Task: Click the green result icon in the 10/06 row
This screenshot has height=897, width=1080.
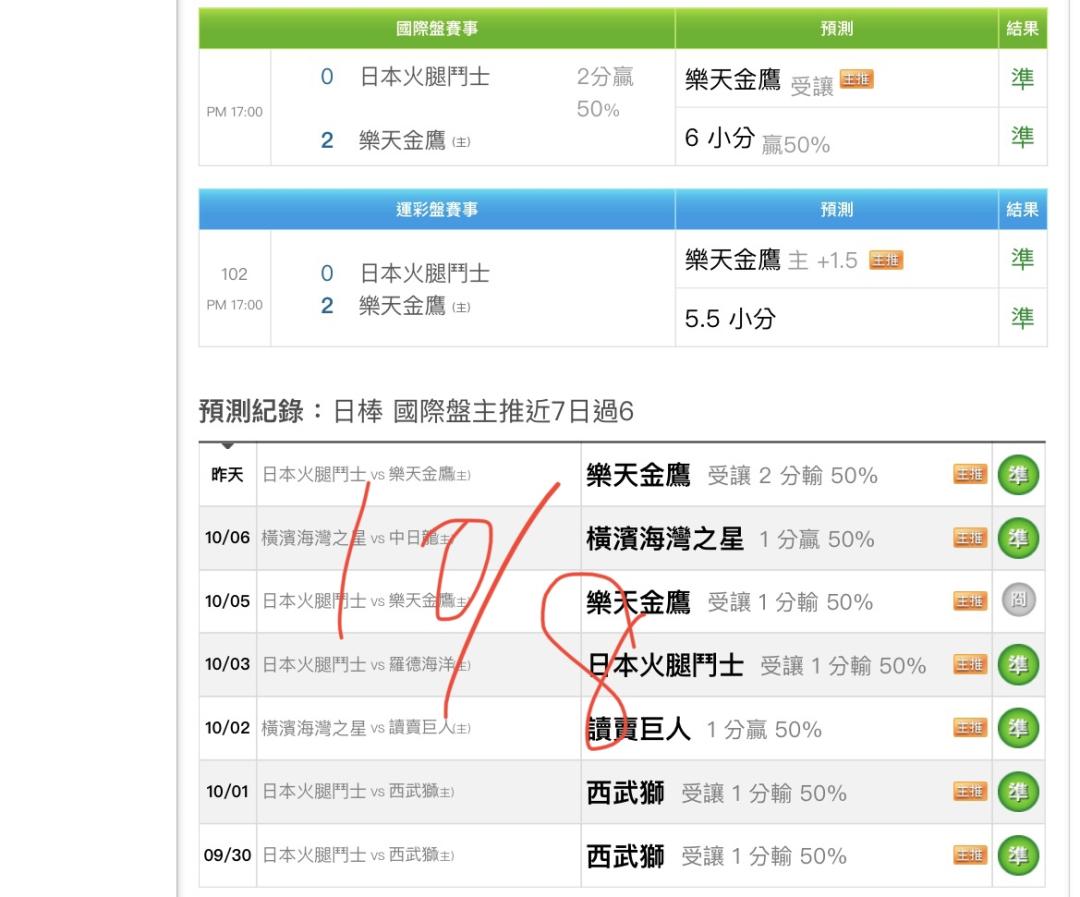Action: click(1018, 538)
